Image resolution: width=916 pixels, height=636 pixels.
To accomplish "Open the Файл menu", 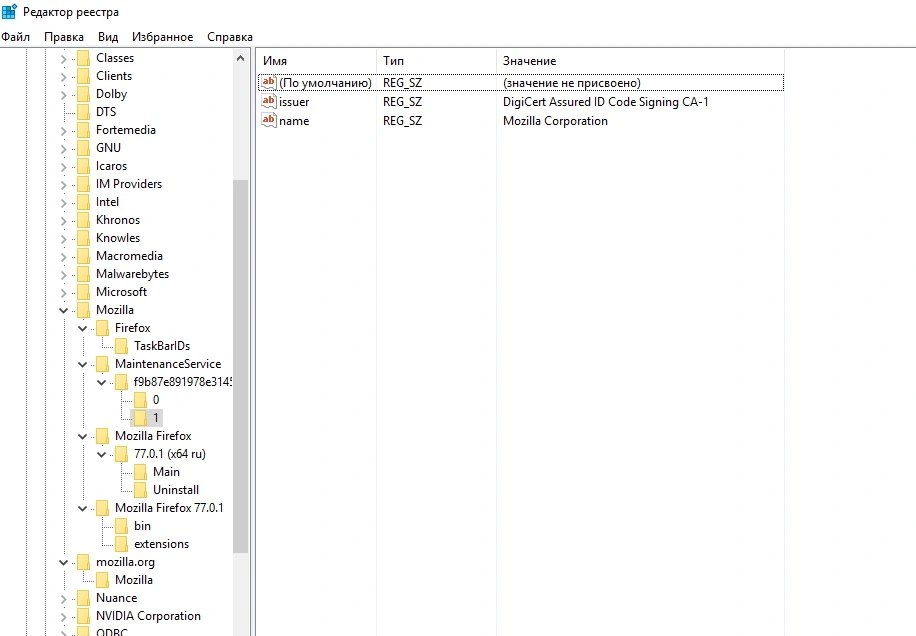I will (16, 37).
